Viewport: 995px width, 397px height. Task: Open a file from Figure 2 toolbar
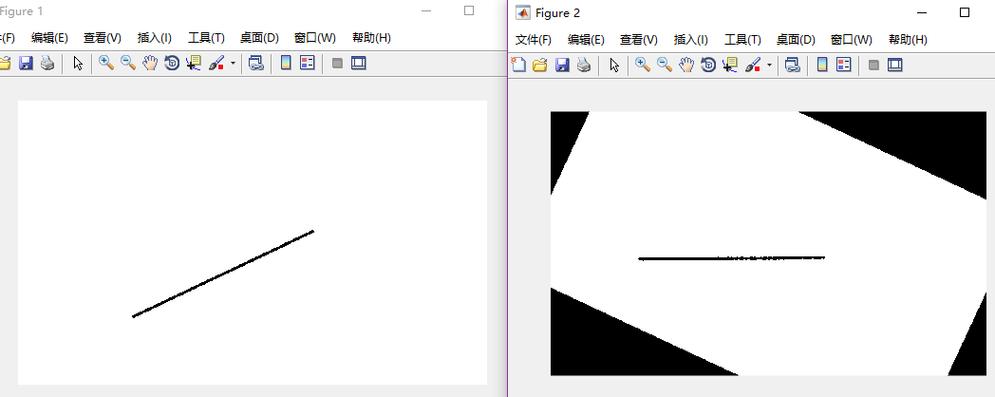(540, 65)
